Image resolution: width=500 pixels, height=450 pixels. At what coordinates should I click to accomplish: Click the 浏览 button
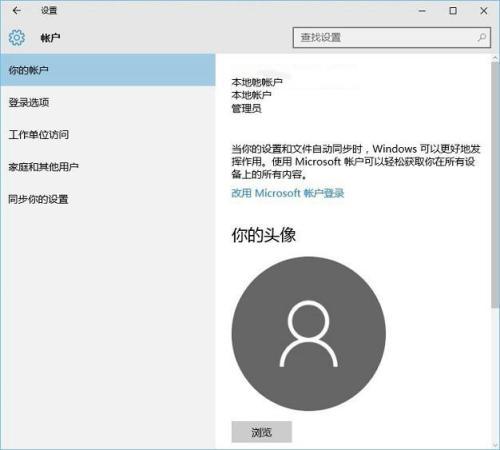pyautogui.click(x=262, y=432)
